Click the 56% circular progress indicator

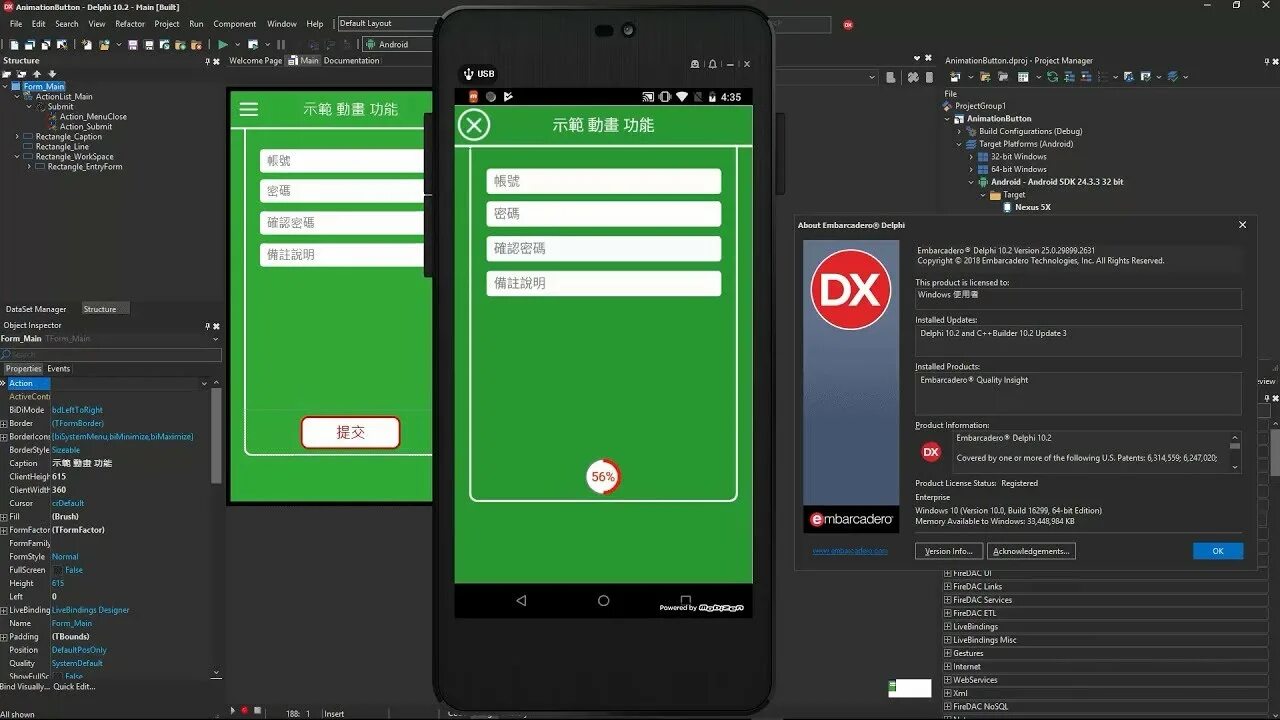pyautogui.click(x=603, y=477)
